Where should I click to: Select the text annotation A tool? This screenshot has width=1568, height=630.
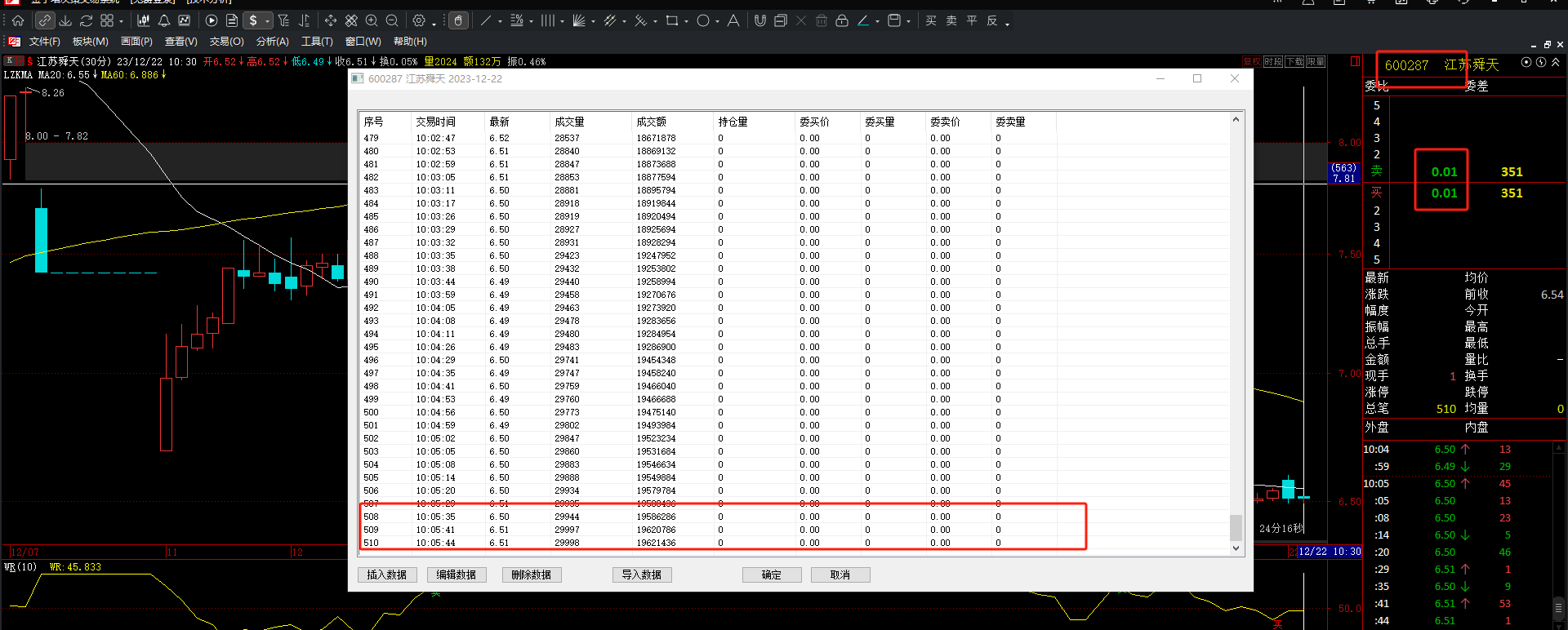733,20
